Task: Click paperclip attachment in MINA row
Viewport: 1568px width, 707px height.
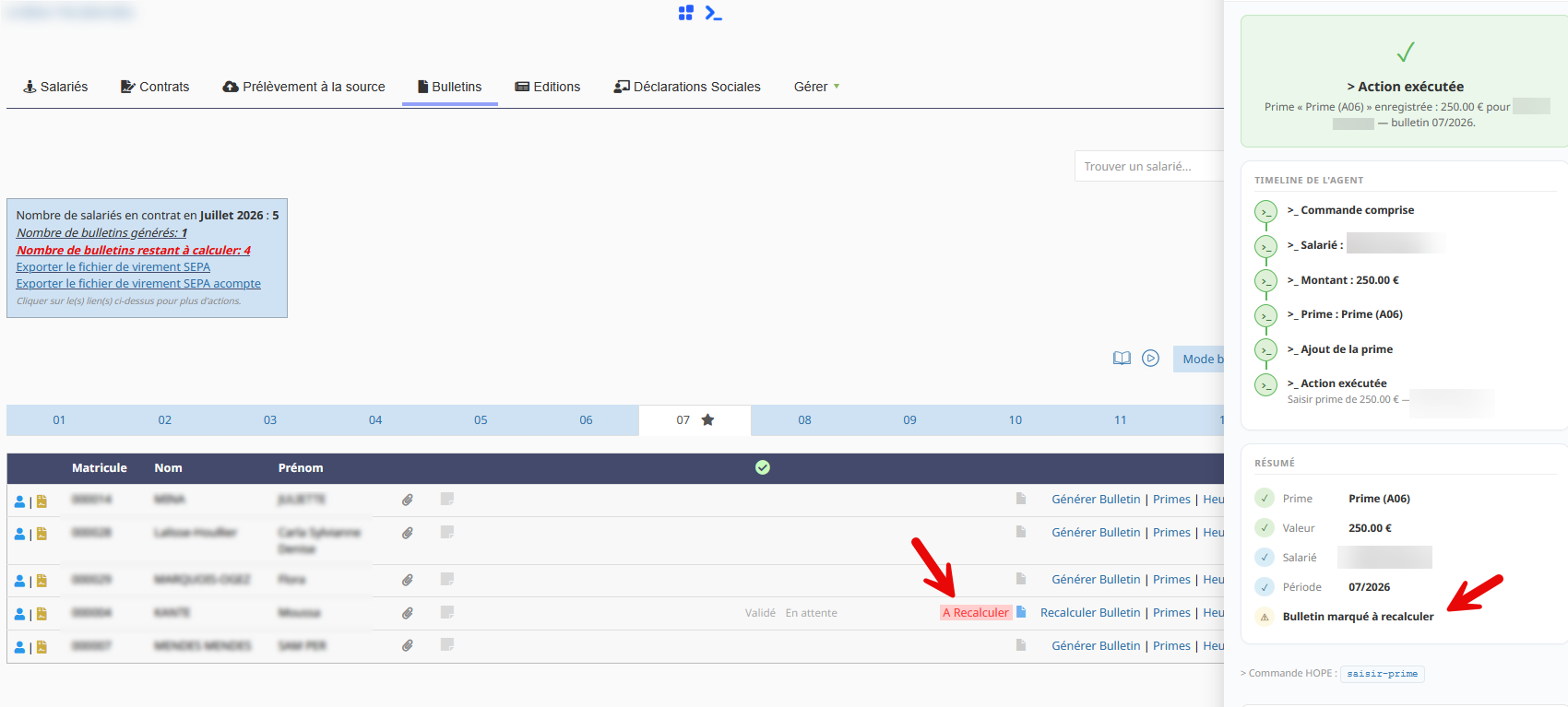Action: [x=407, y=500]
